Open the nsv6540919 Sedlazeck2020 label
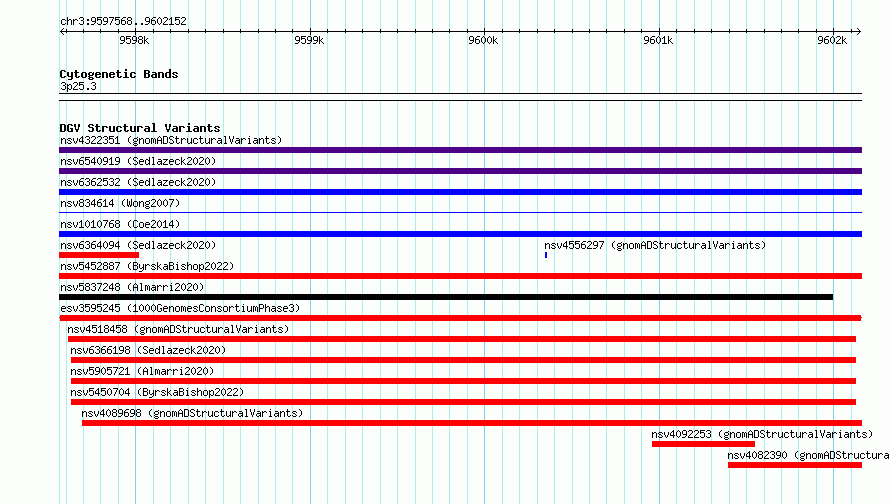Image resolution: width=890 pixels, height=504 pixels. 138,161
